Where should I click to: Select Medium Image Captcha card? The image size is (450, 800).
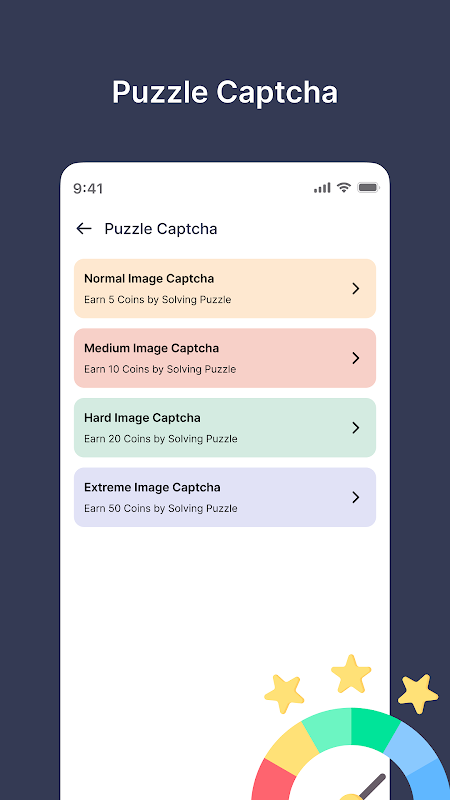pos(225,358)
